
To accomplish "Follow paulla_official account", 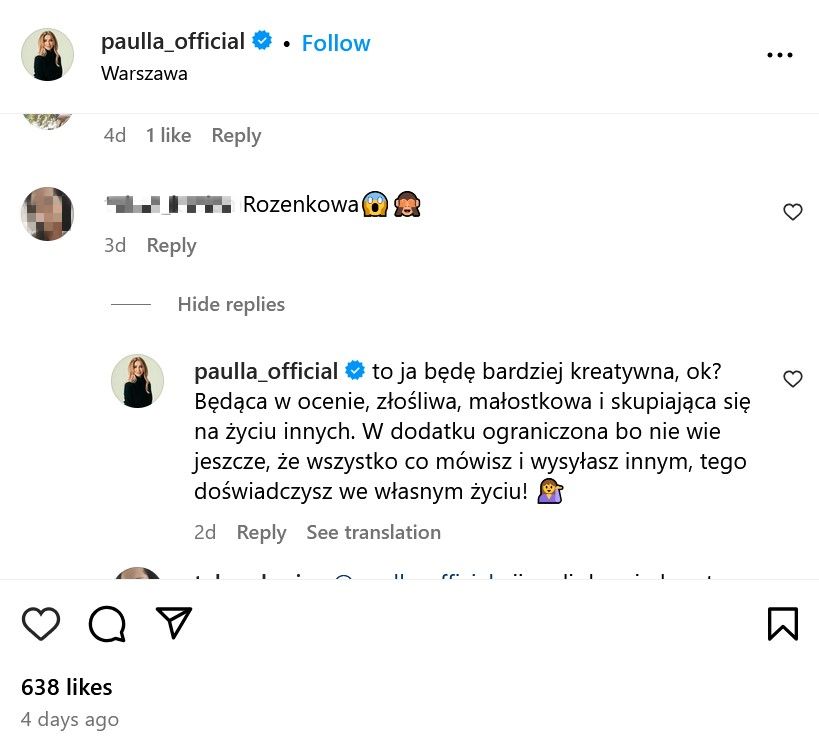I will point(336,43).
